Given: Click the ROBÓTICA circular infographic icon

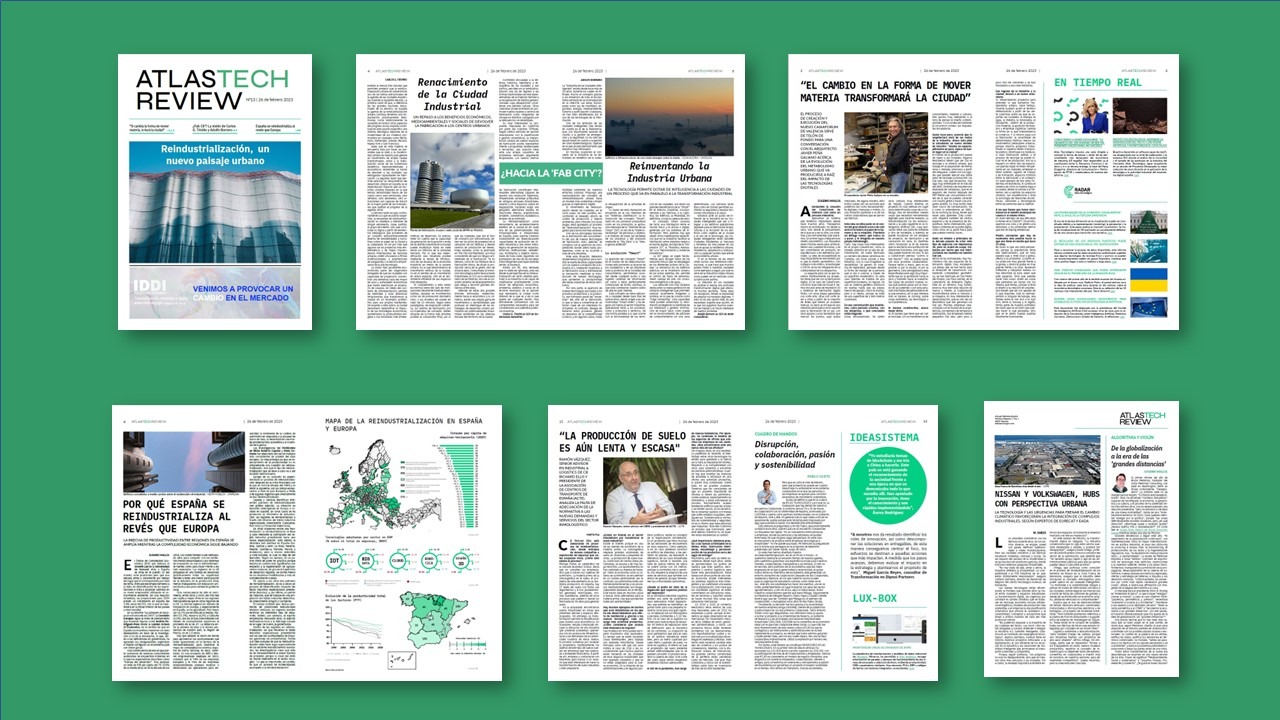Looking at the screenshot, I should click(x=429, y=558).
